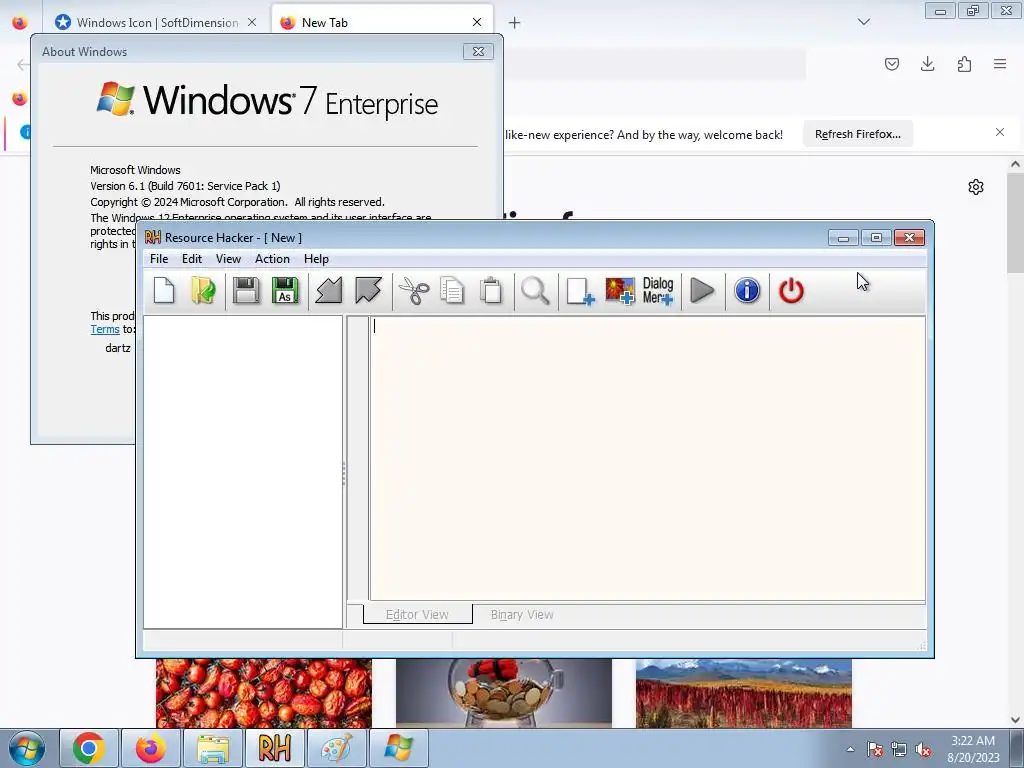Screen dimensions: 1024x768
Task: Open the Edit menu
Action: [x=191, y=259]
